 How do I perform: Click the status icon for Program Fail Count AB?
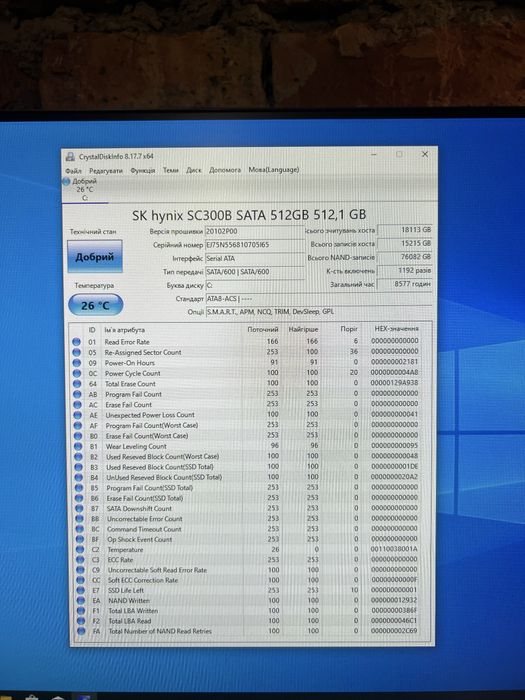[x=77, y=394]
